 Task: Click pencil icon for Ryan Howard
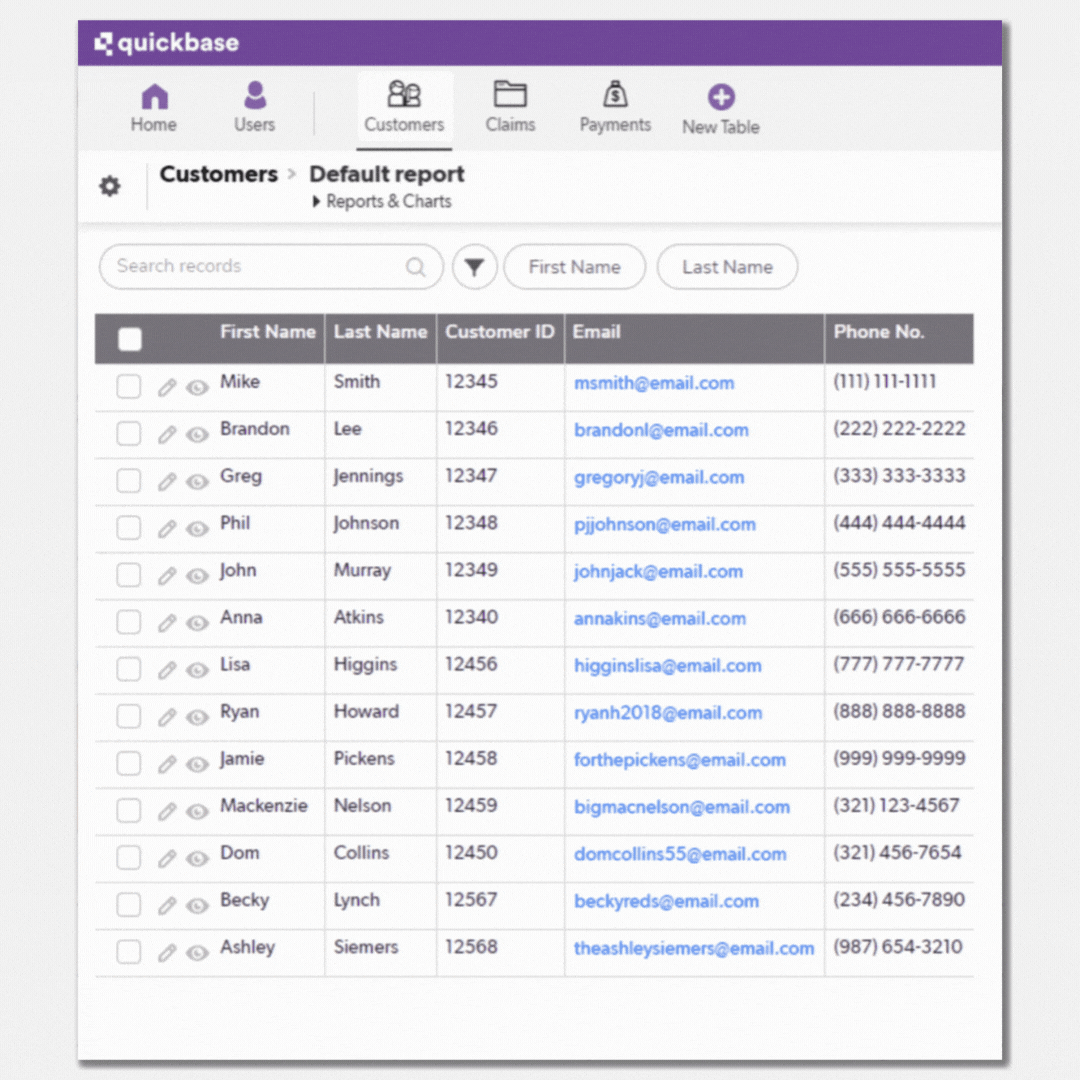[x=167, y=716]
